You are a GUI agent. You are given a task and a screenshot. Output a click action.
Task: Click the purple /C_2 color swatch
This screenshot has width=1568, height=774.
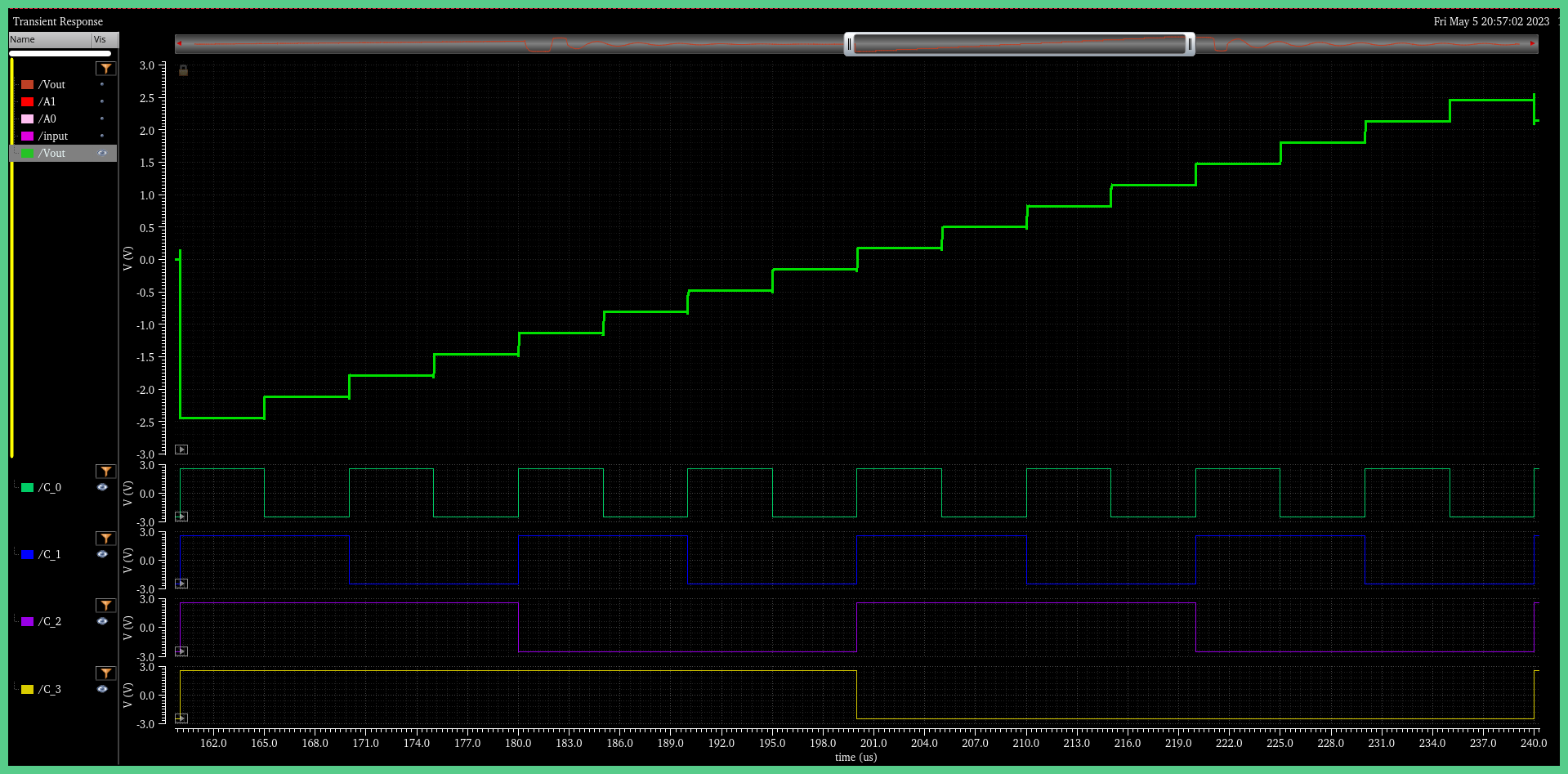click(x=28, y=621)
